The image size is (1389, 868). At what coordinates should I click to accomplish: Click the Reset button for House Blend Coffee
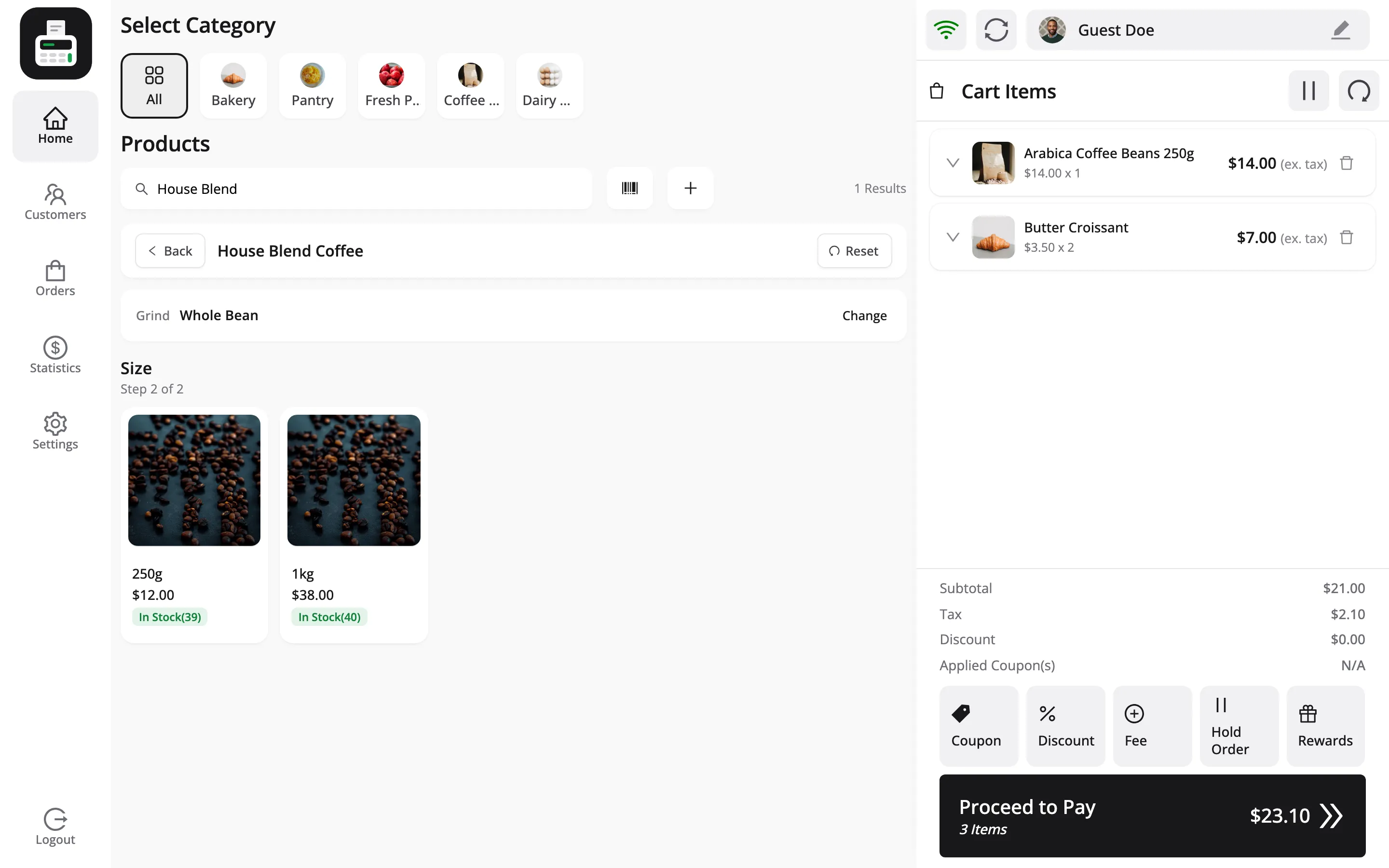[854, 251]
